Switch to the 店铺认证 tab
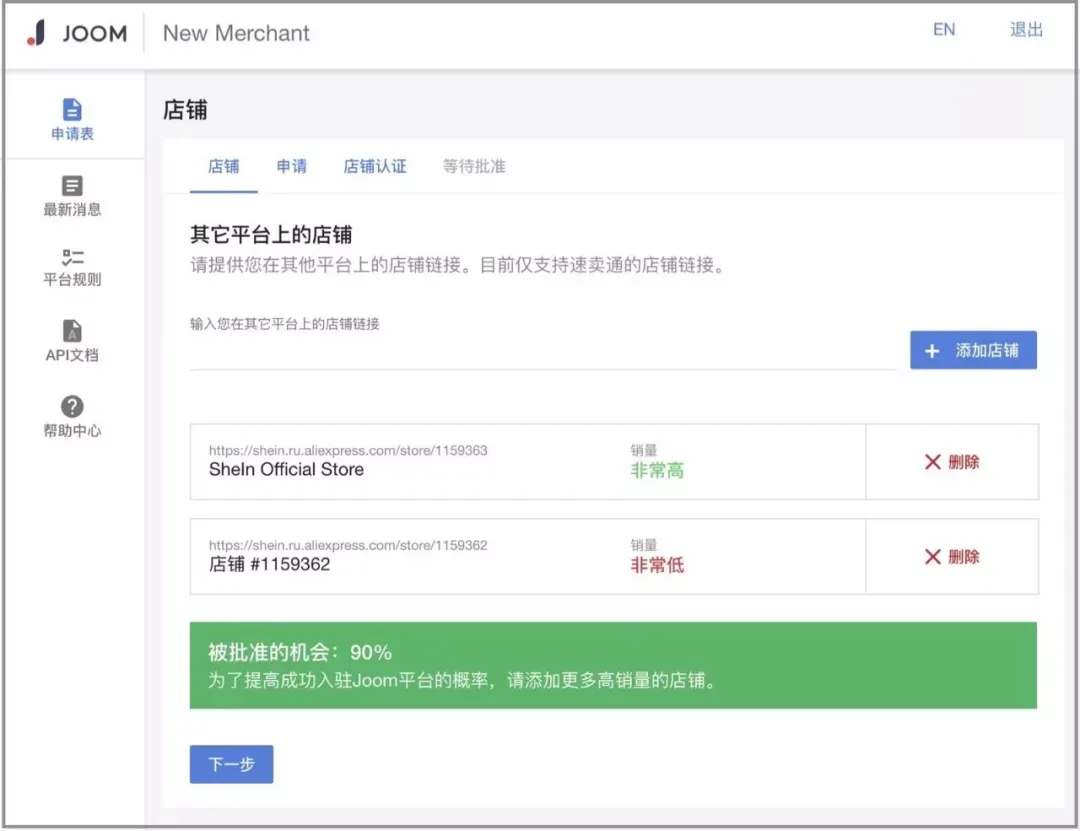The width and height of the screenshot is (1080, 831). click(375, 167)
